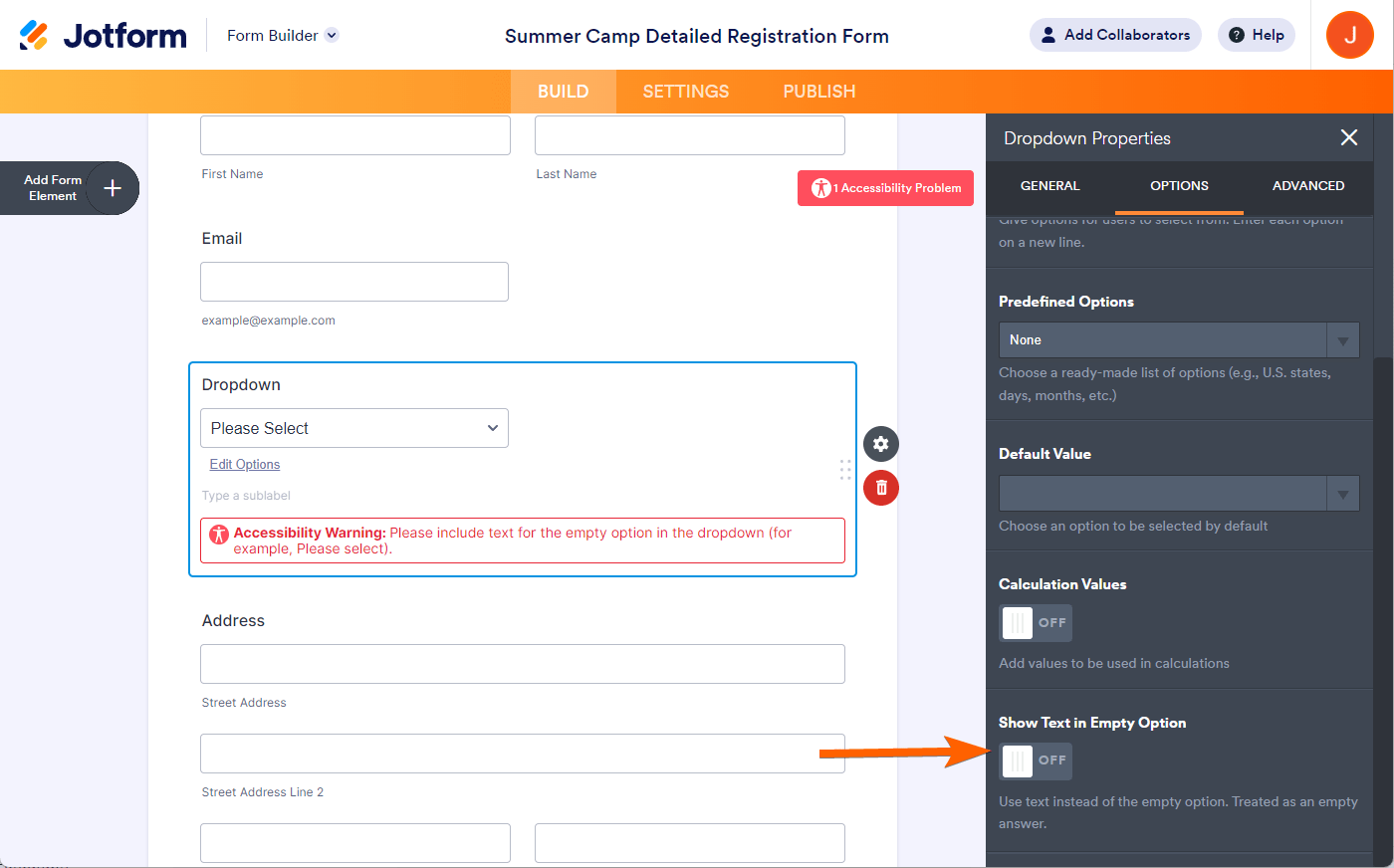The image size is (1394, 868).
Task: Click the Edit Options link
Action: (x=245, y=465)
